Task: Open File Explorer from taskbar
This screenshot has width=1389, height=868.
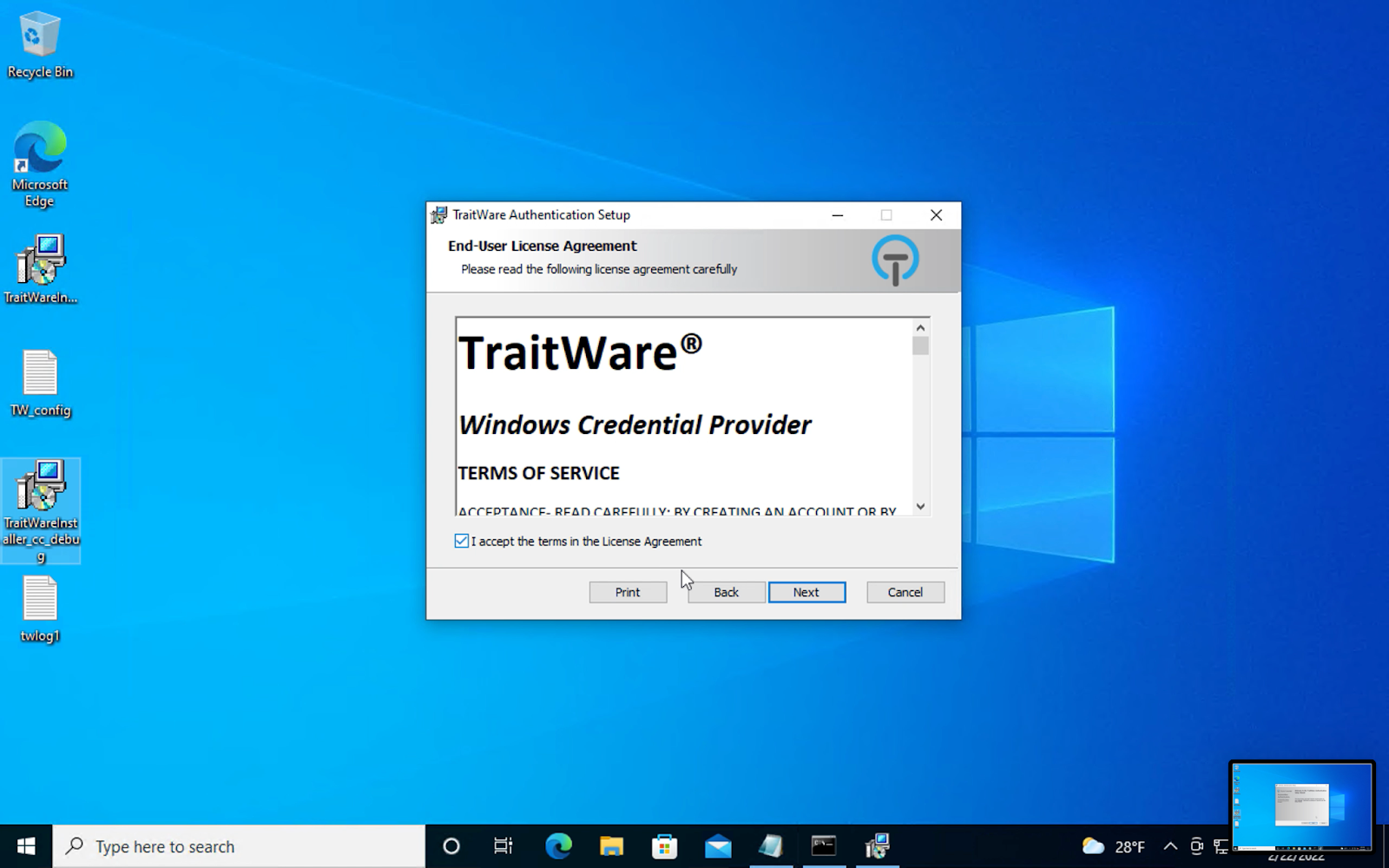Action: tap(611, 846)
